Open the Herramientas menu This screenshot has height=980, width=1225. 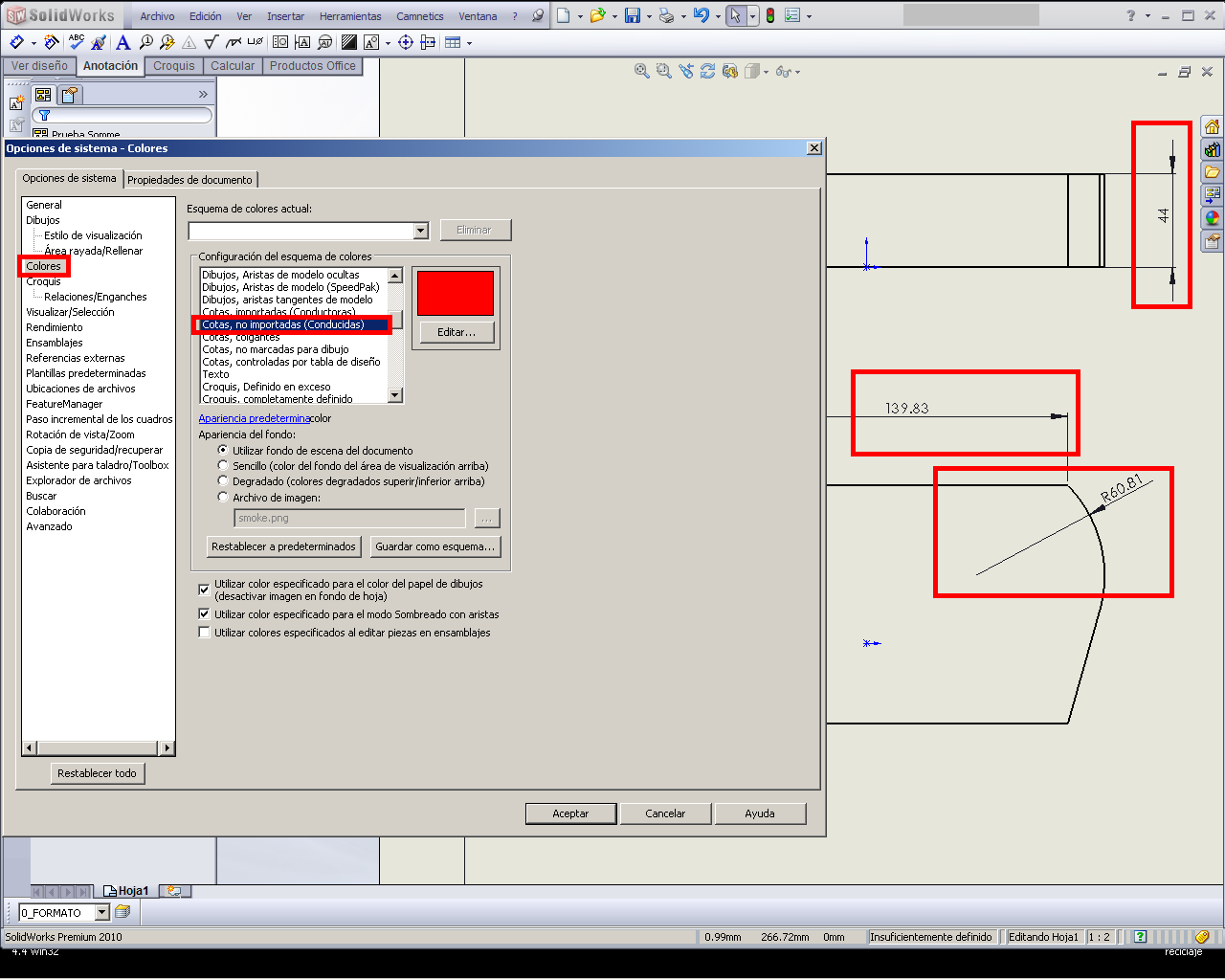tap(350, 16)
